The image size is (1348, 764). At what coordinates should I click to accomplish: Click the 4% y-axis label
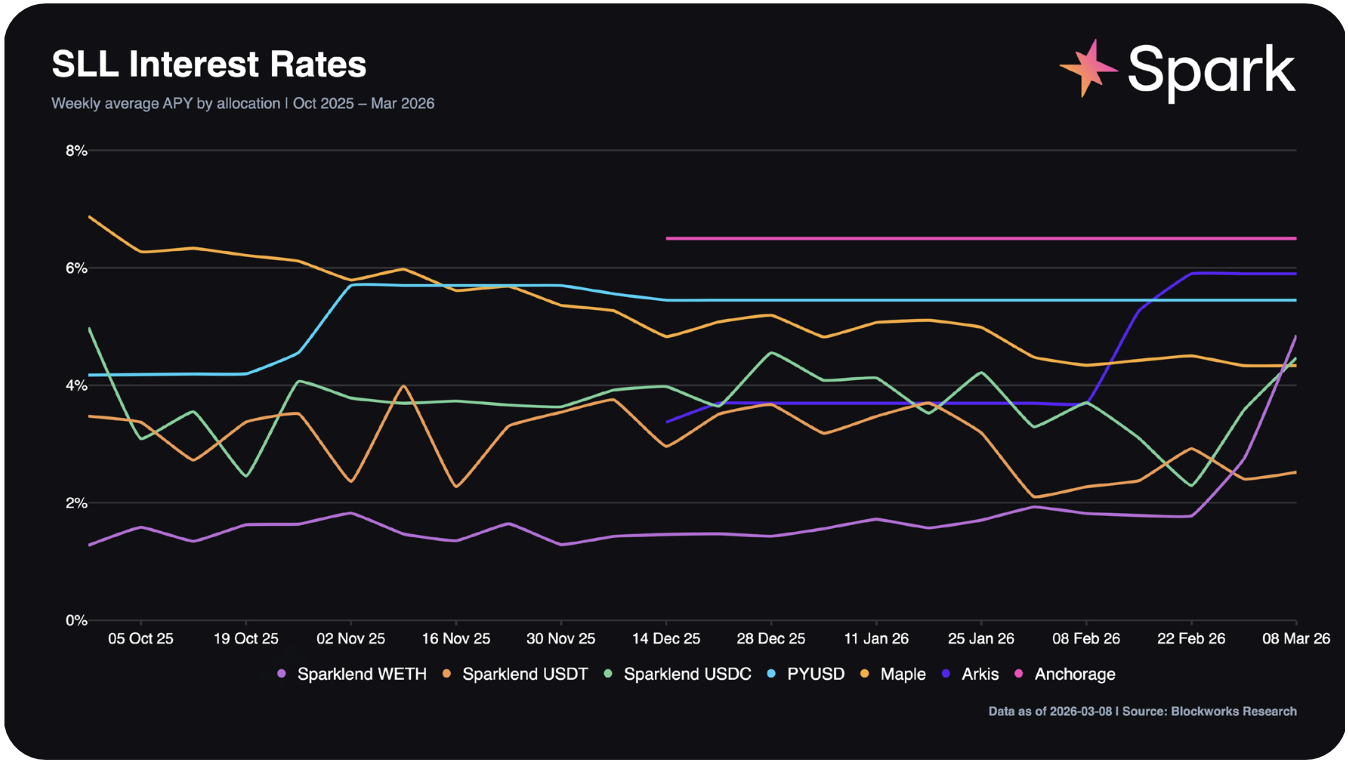tap(77, 385)
